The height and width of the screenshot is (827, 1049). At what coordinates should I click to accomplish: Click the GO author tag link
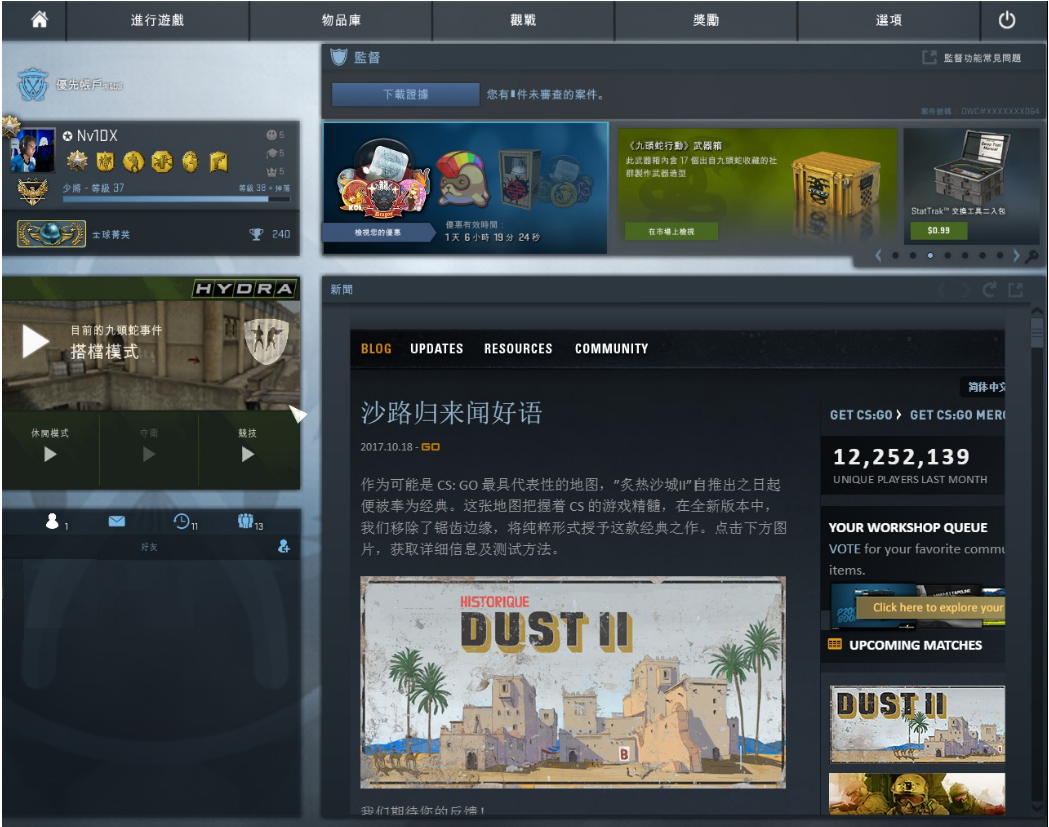click(x=430, y=446)
